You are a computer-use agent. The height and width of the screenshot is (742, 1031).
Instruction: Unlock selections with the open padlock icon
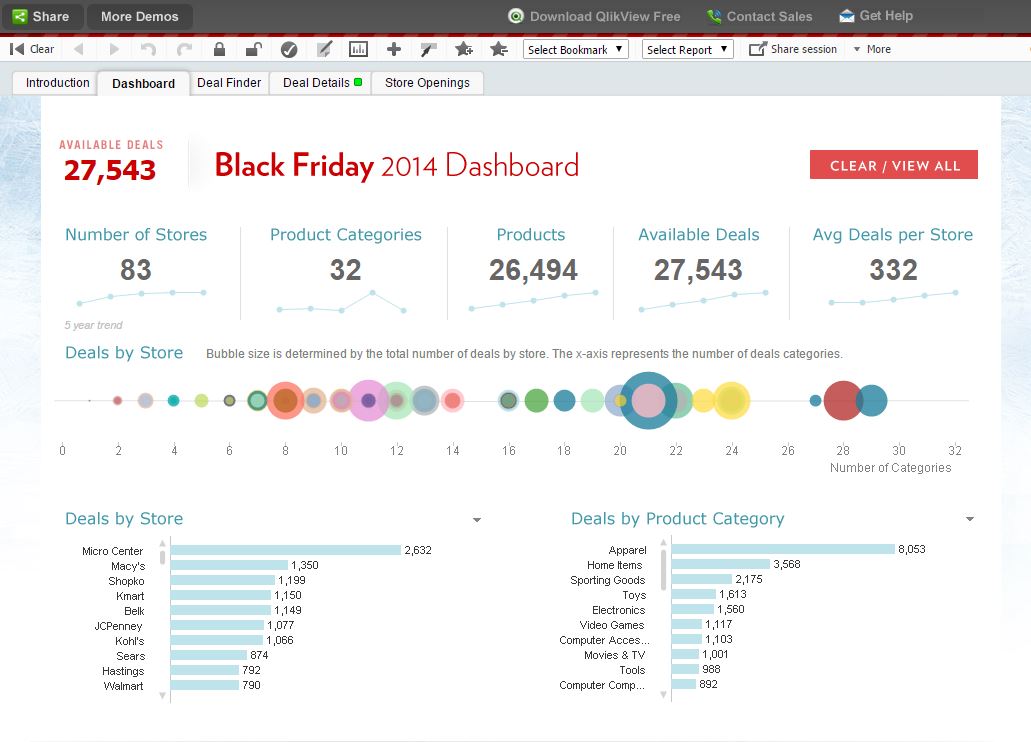tap(254, 49)
